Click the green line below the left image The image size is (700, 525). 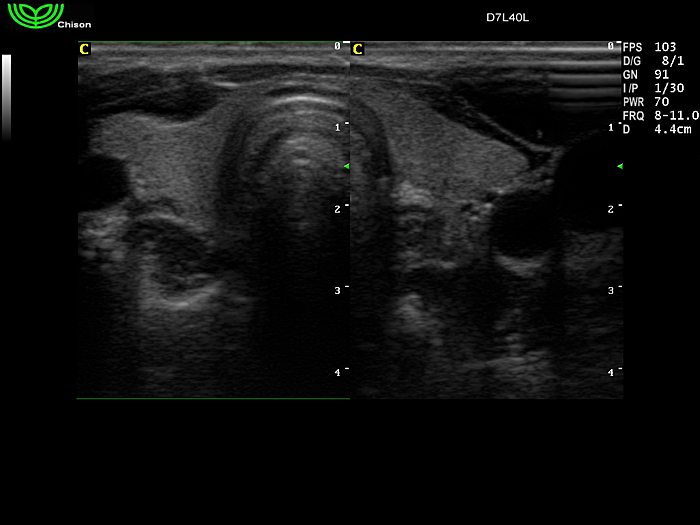tap(213, 399)
